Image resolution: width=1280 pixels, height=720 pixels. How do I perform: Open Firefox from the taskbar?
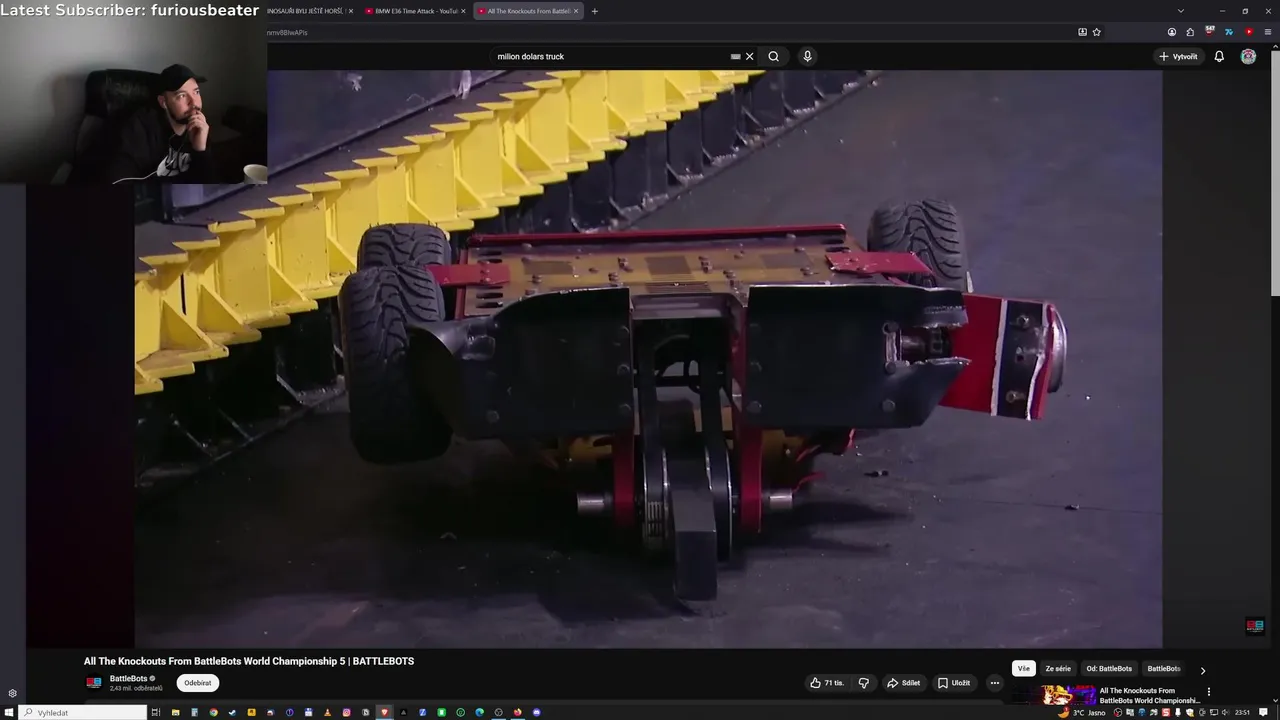tap(517, 712)
